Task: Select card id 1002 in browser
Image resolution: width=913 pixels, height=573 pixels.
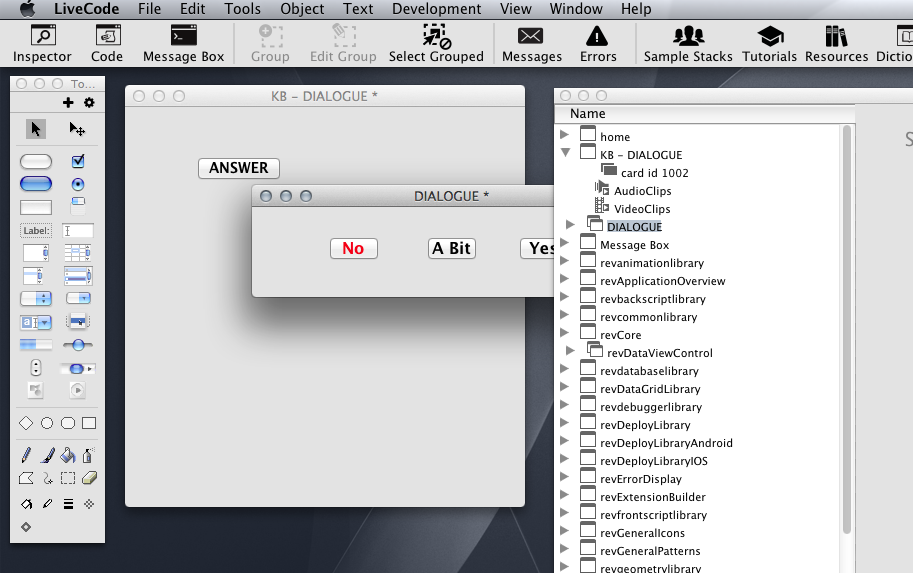Action: pyautogui.click(x=654, y=173)
